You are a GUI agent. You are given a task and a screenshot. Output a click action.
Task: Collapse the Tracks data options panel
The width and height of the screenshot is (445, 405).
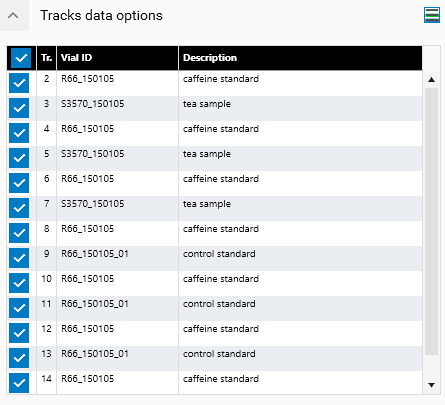coord(13,15)
